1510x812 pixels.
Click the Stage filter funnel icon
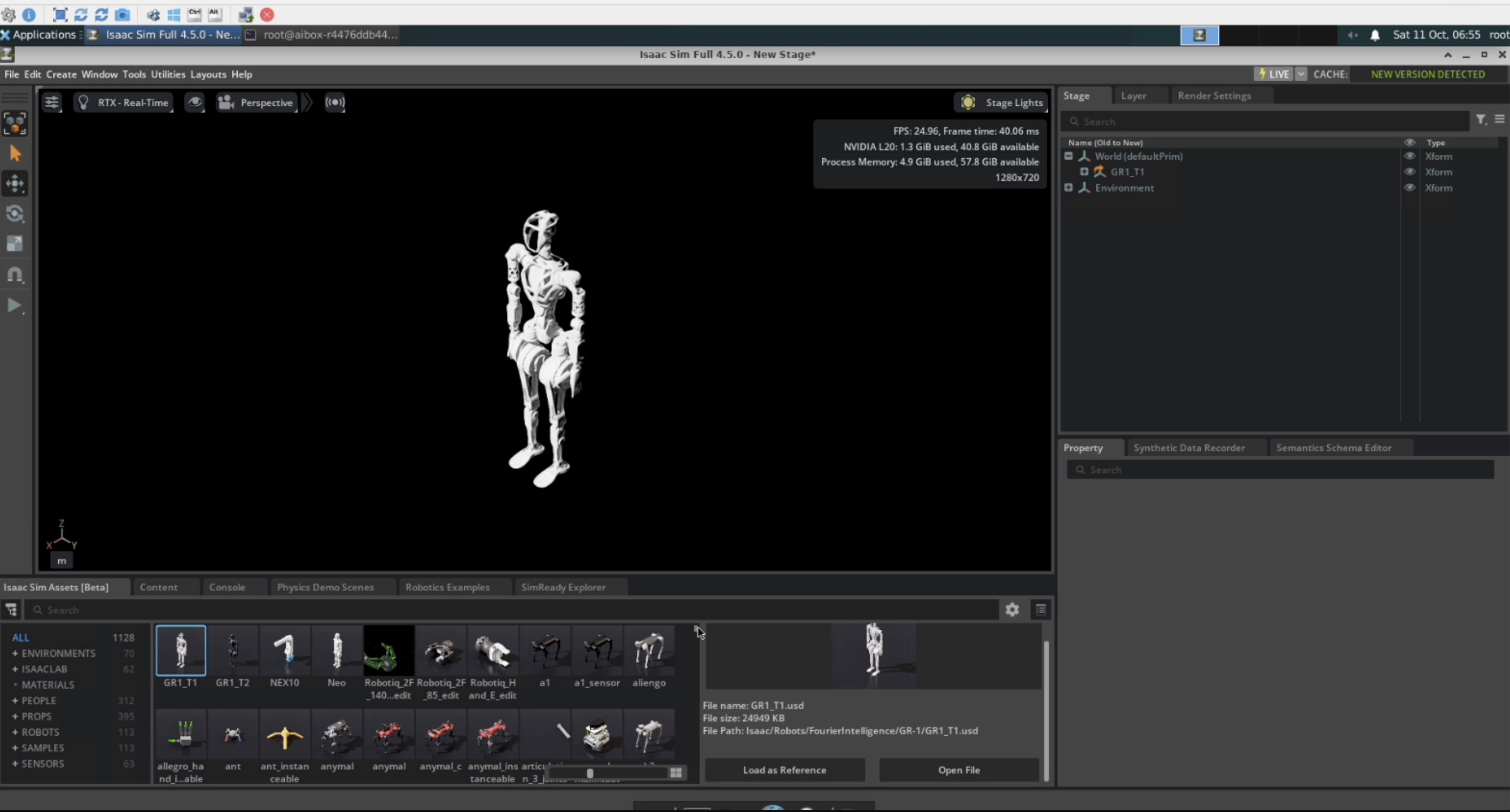point(1481,120)
